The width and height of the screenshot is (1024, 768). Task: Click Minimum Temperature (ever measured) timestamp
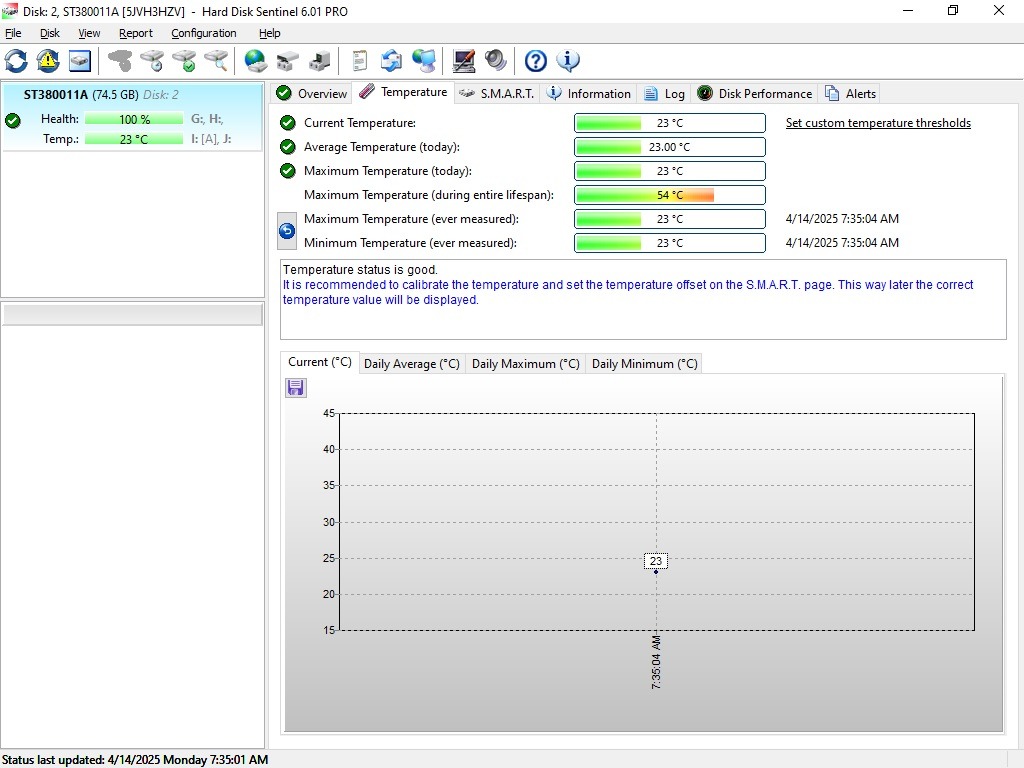click(x=842, y=243)
